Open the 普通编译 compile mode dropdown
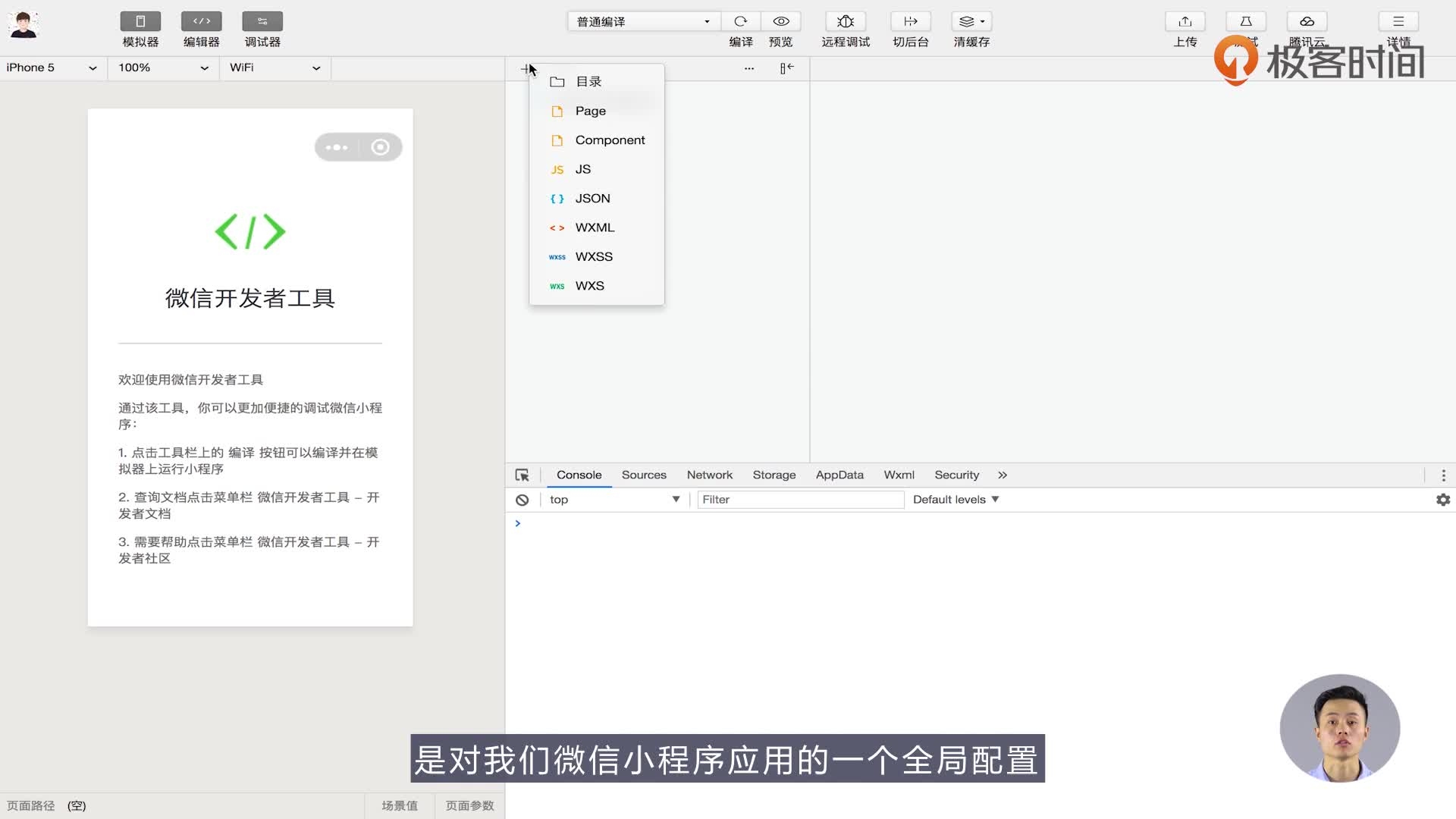1456x819 pixels. point(641,21)
